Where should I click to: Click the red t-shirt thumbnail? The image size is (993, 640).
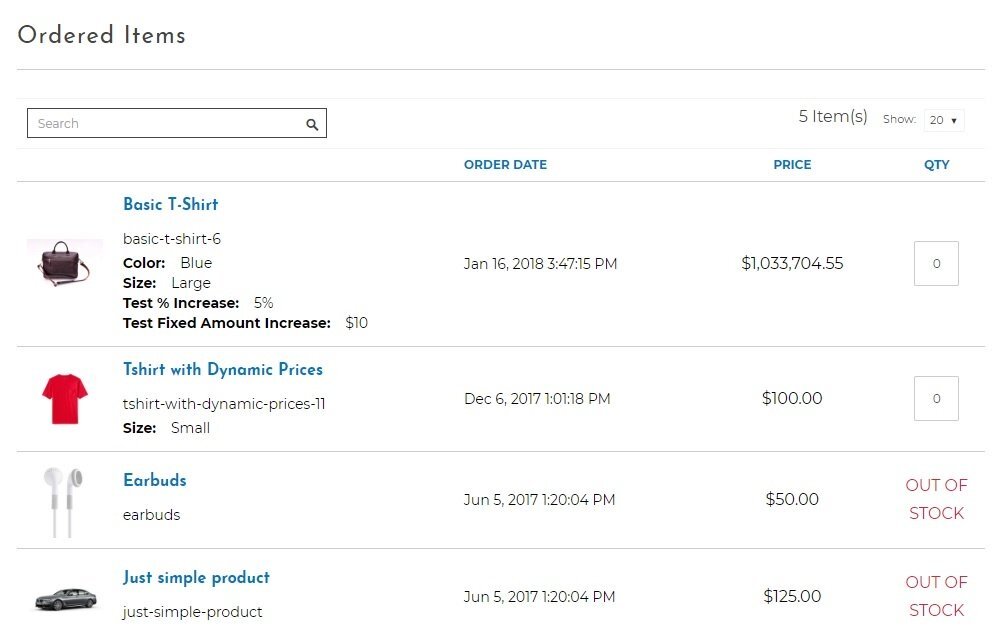(x=65, y=399)
